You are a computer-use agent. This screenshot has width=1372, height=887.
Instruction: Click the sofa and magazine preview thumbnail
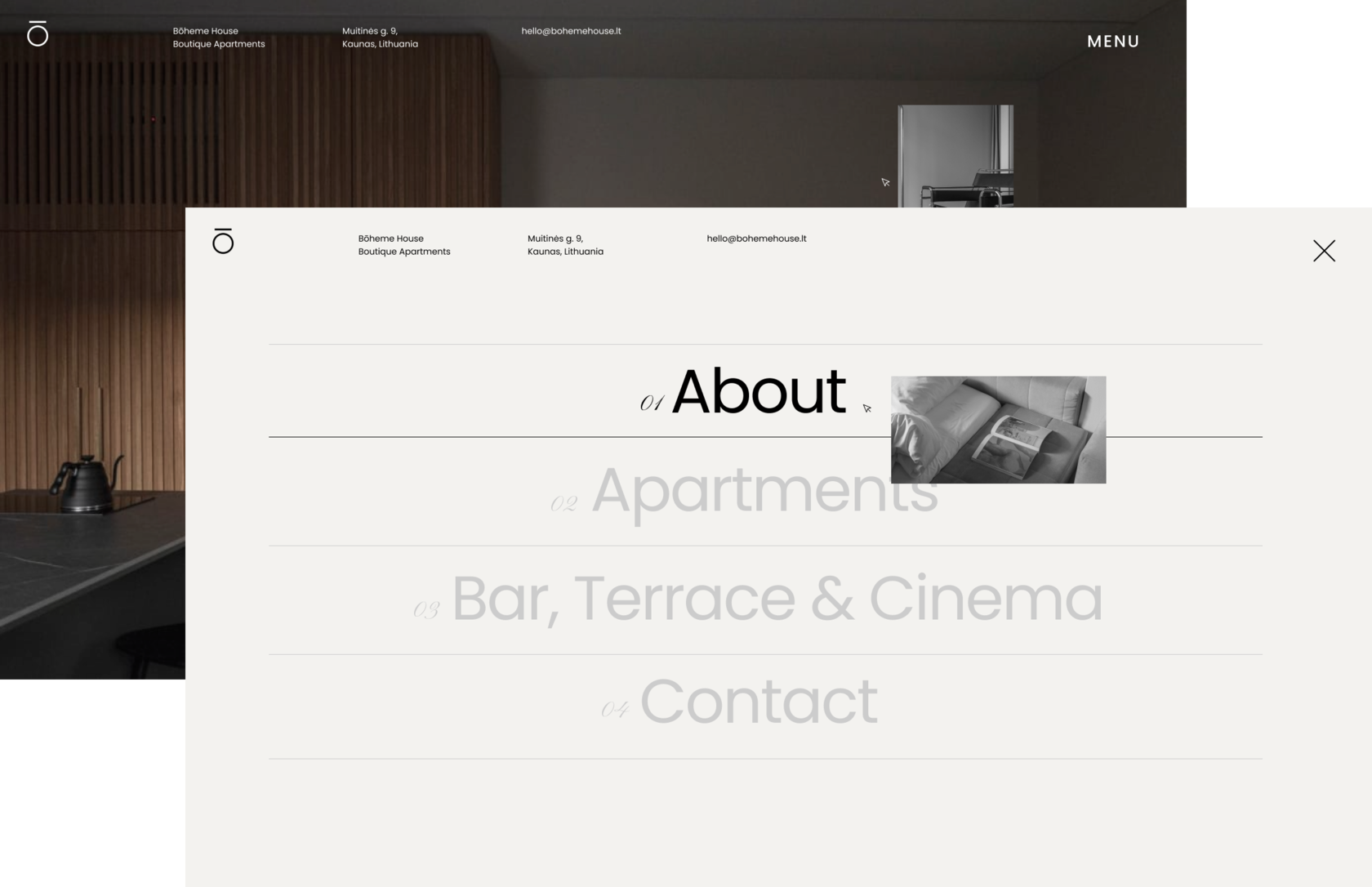(998, 430)
